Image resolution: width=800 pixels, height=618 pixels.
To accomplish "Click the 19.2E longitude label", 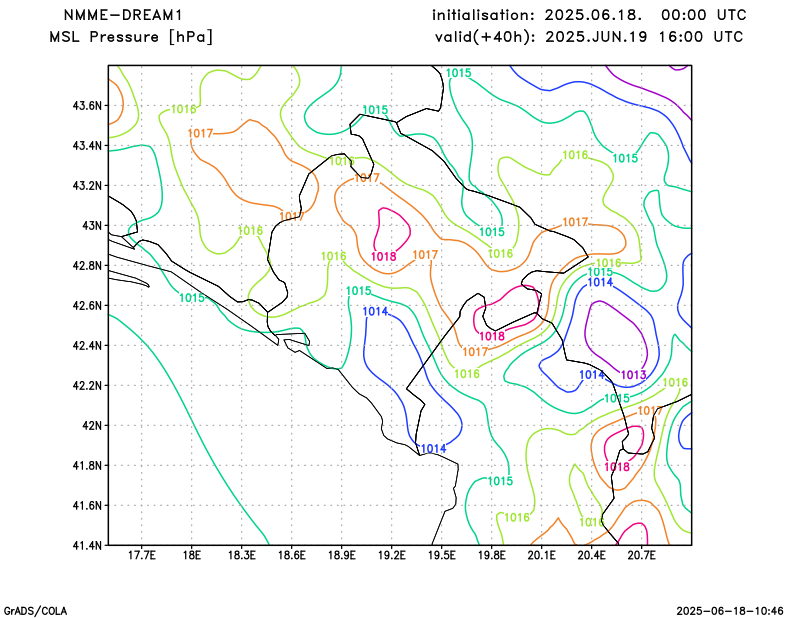I will tap(392, 556).
